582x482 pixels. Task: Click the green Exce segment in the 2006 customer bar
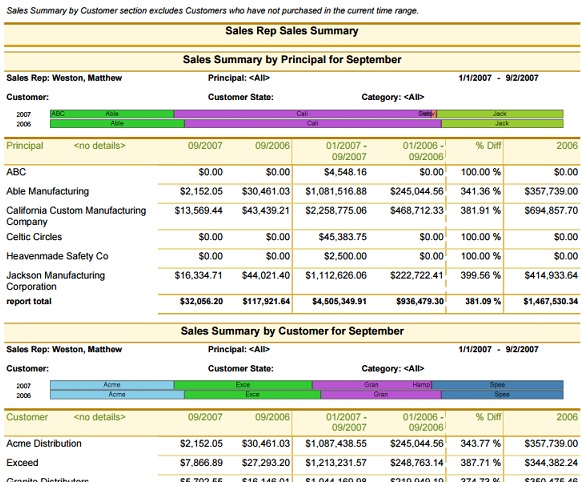pyautogui.click(x=252, y=394)
